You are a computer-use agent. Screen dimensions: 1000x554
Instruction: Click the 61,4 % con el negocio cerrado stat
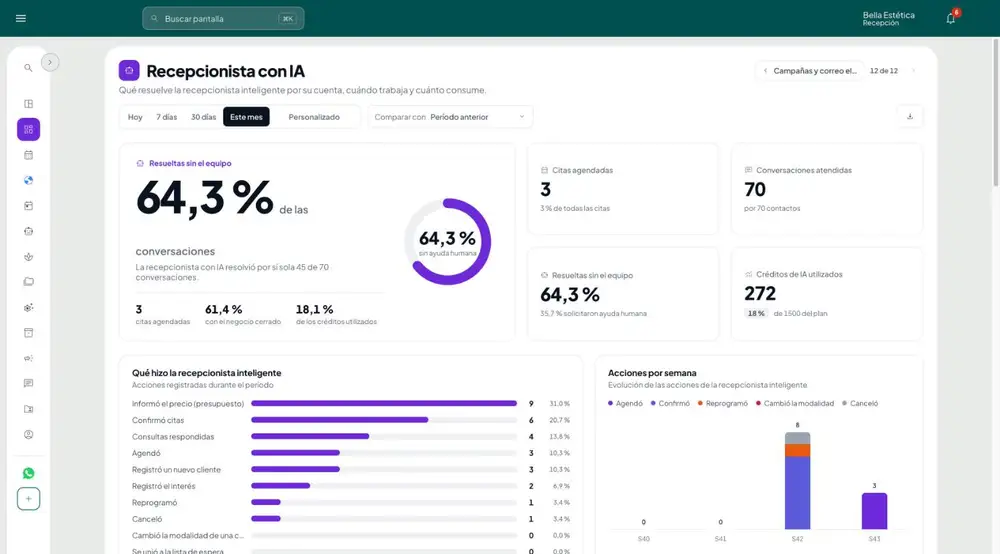tap(242, 314)
